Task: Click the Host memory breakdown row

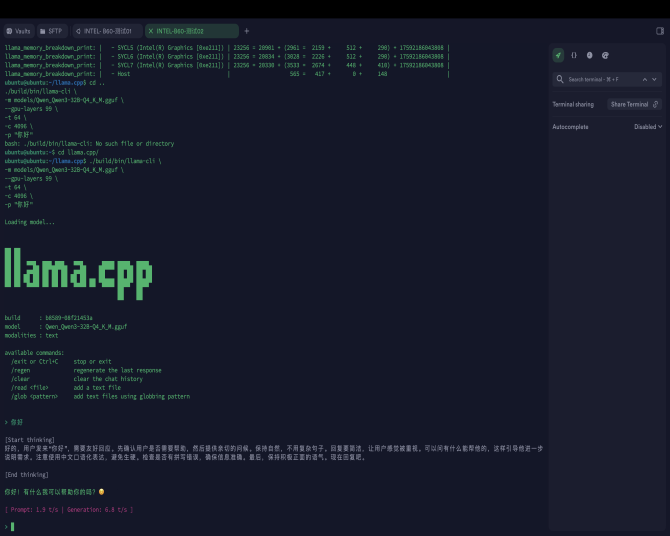Action: pyautogui.click(x=227, y=74)
